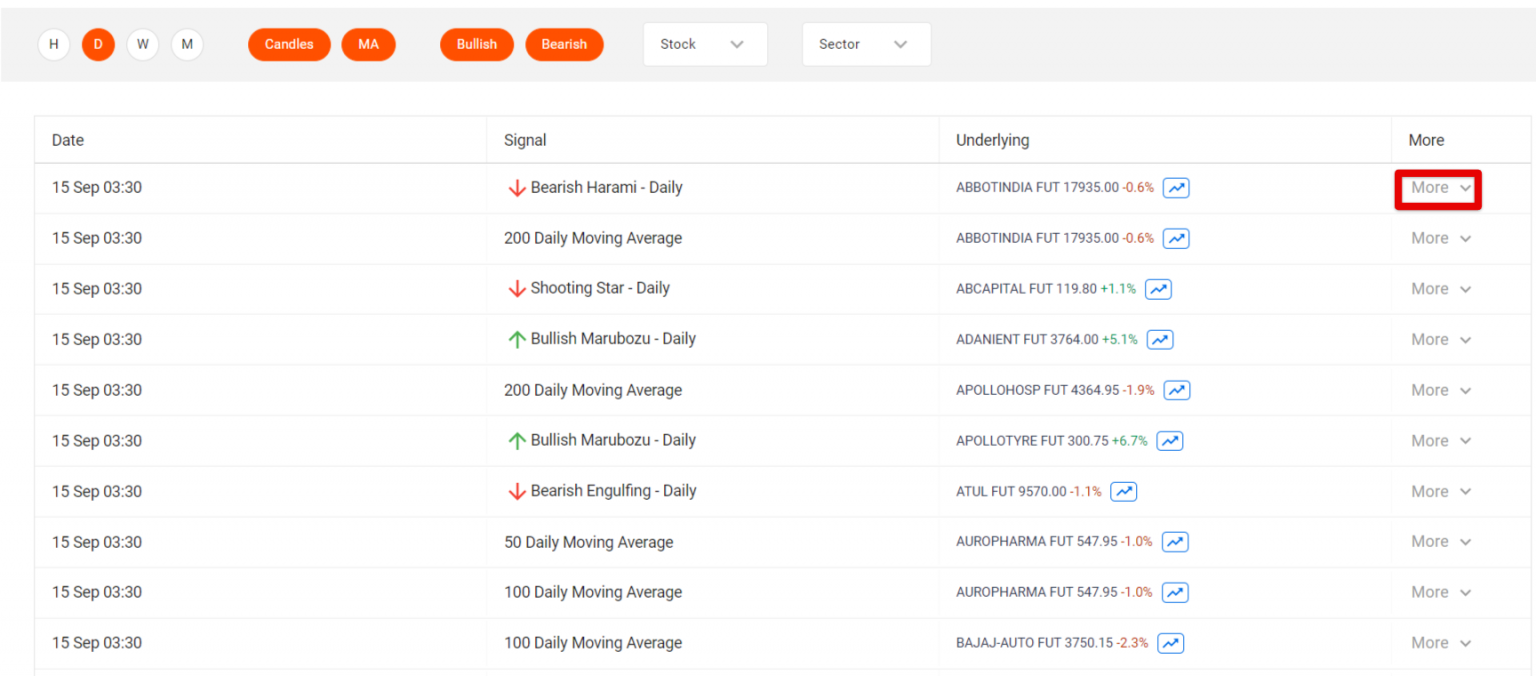Select the Hourly timeframe circle
The height and width of the screenshot is (676, 1536).
(53, 44)
